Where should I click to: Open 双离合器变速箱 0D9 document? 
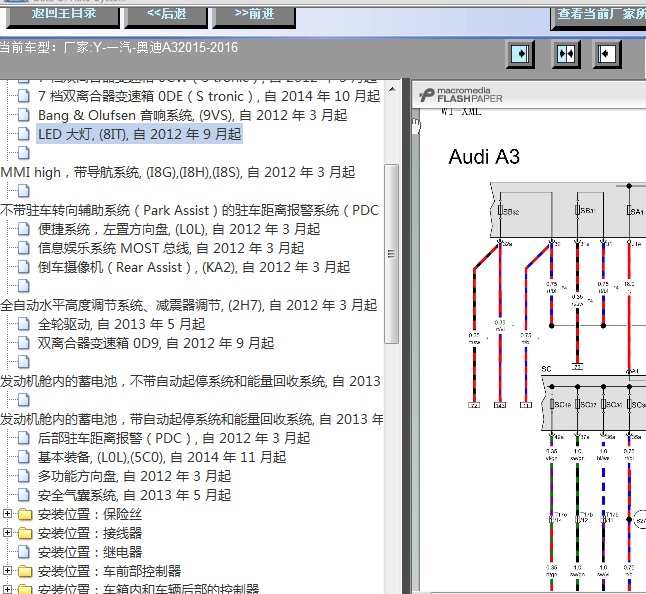156,343
